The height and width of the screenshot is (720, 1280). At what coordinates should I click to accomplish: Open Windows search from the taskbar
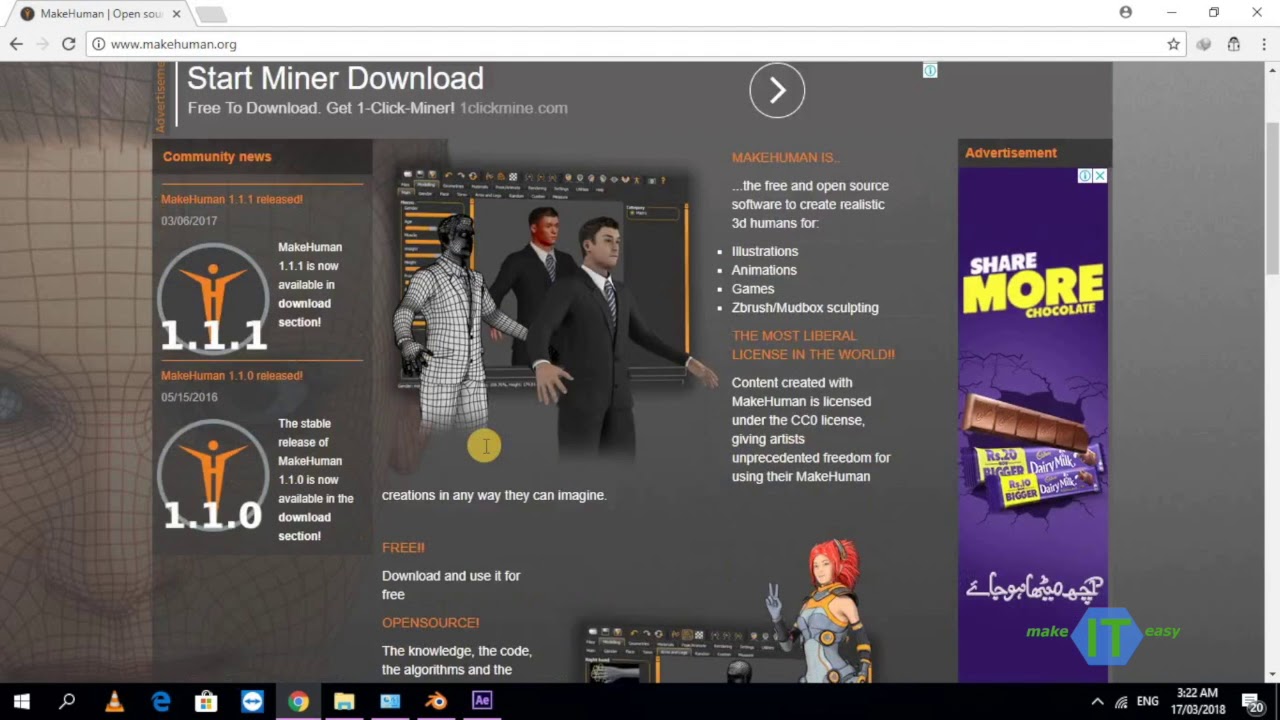67,701
